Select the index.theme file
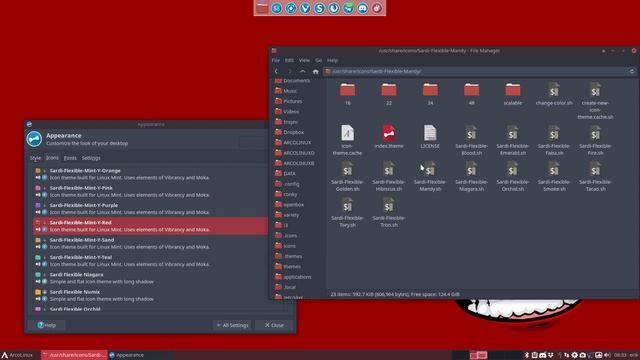 pyautogui.click(x=389, y=137)
